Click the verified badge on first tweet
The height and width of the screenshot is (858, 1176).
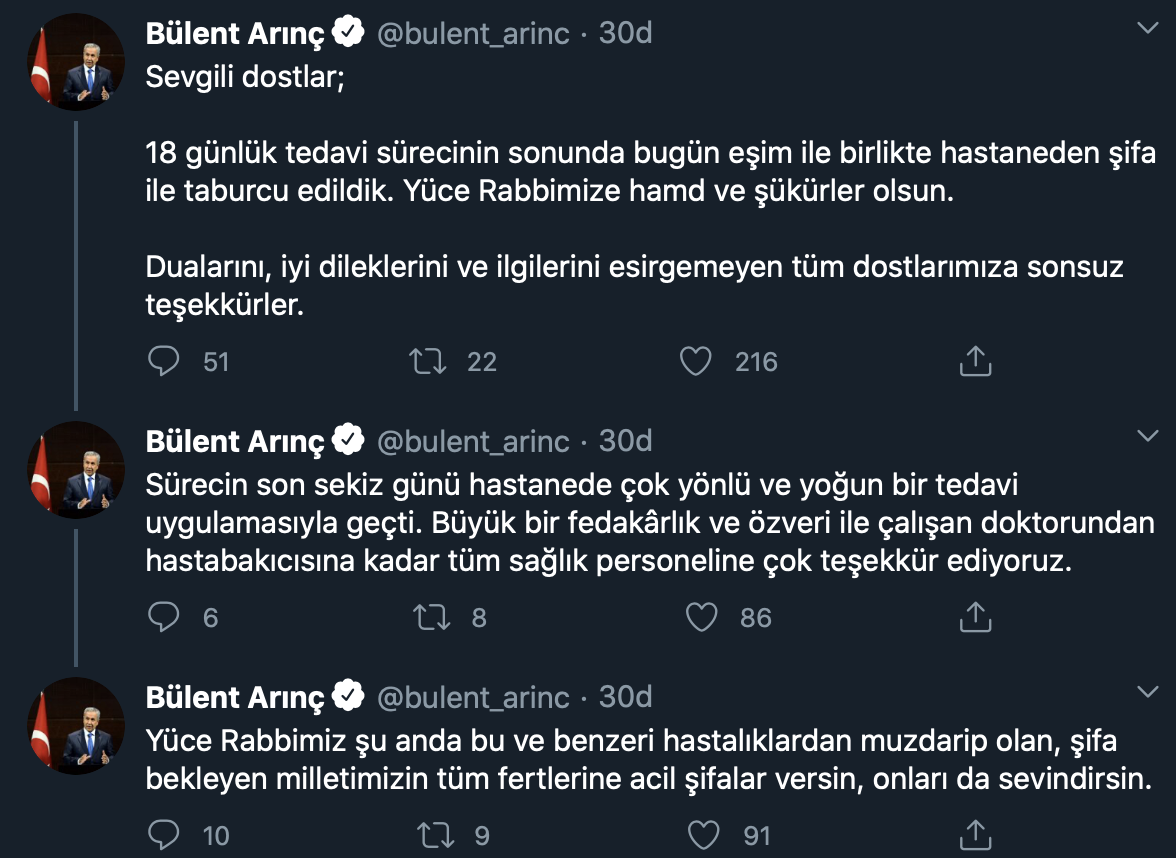point(346,32)
